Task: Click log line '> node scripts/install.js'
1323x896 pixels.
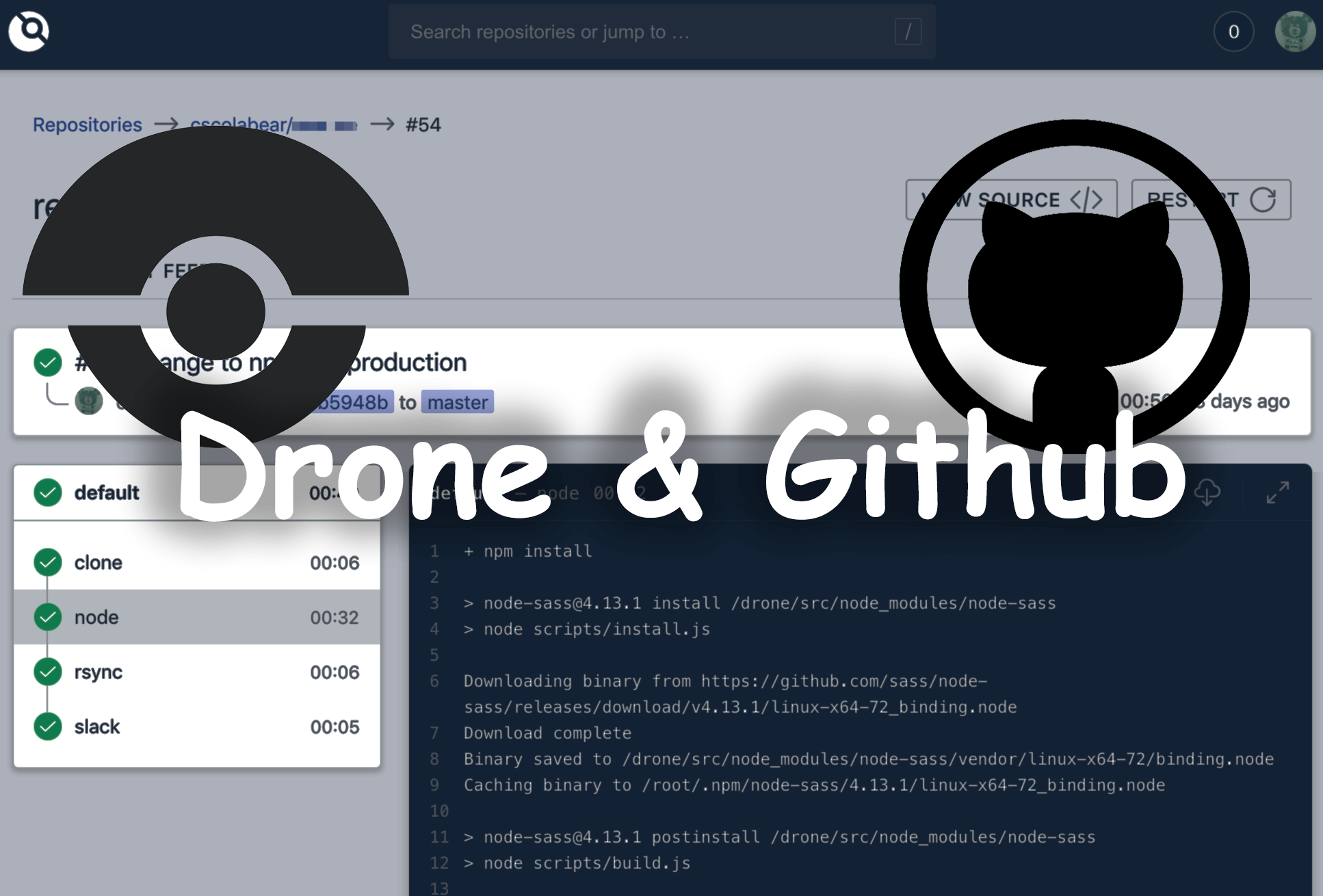Action: pyautogui.click(x=587, y=629)
